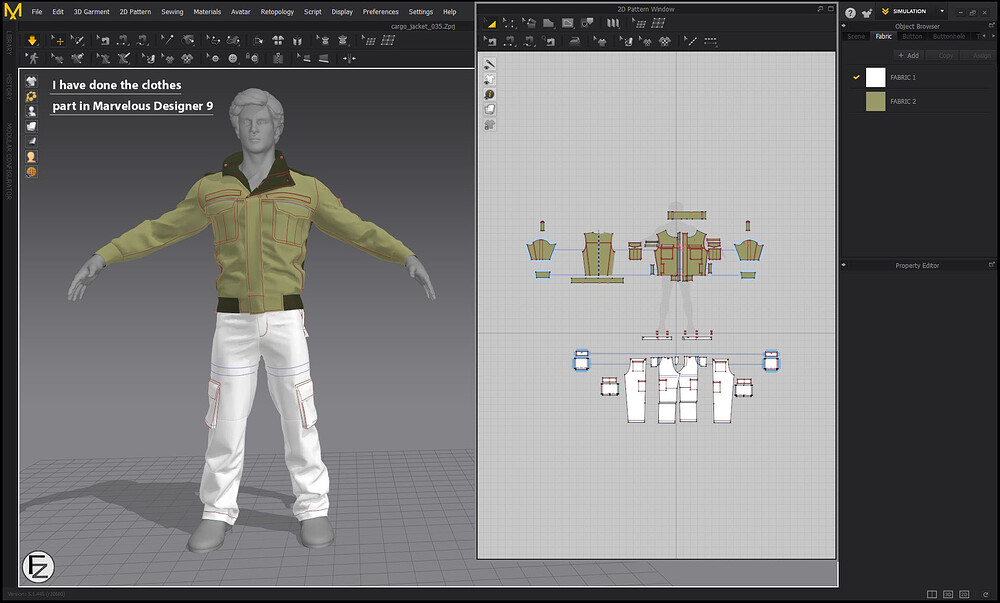1000x603 pixels.
Task: Select the white FABRIC 1 swatch
Action: 876,77
